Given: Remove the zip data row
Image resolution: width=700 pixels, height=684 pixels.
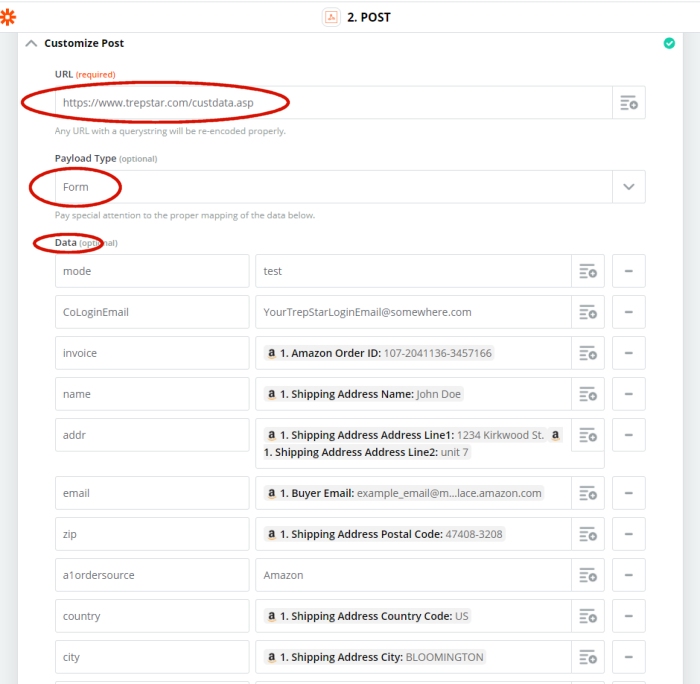Looking at the screenshot, I should click(629, 534).
